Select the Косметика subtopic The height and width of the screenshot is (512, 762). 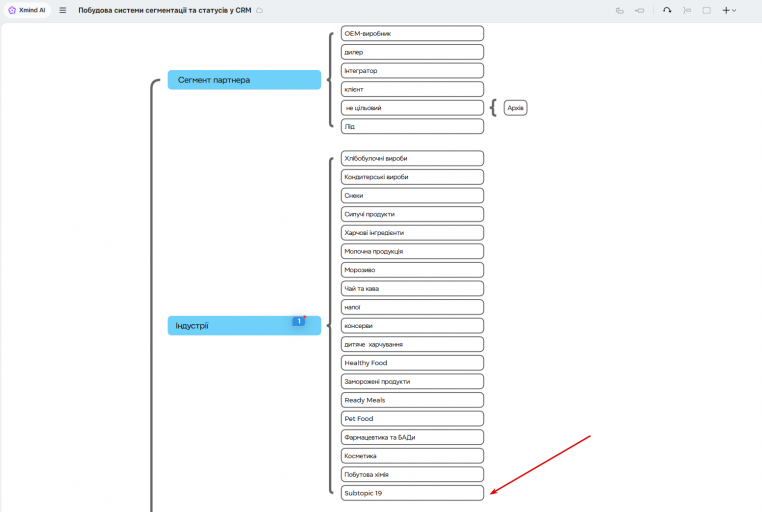point(412,456)
